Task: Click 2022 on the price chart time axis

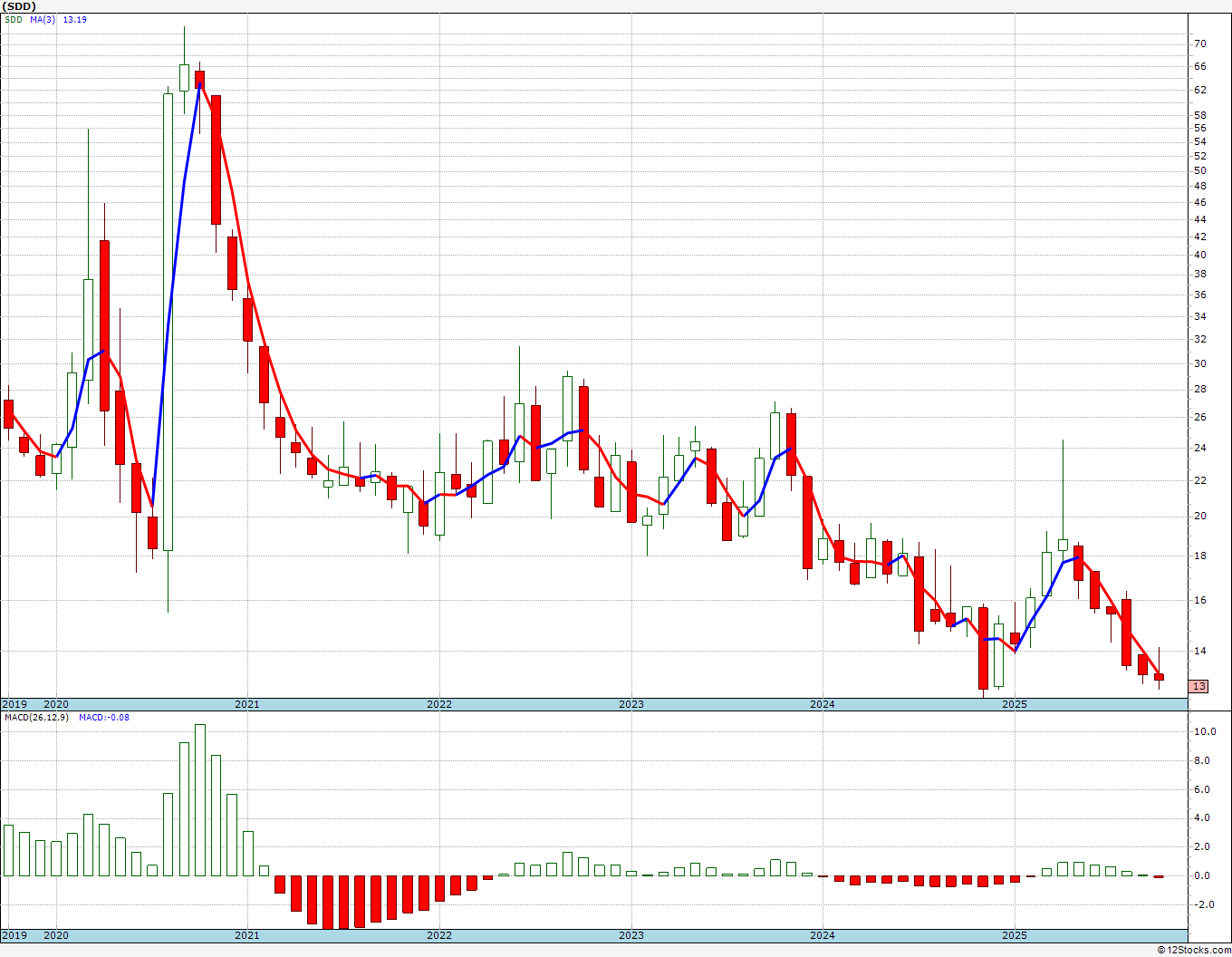Action: tap(439, 704)
